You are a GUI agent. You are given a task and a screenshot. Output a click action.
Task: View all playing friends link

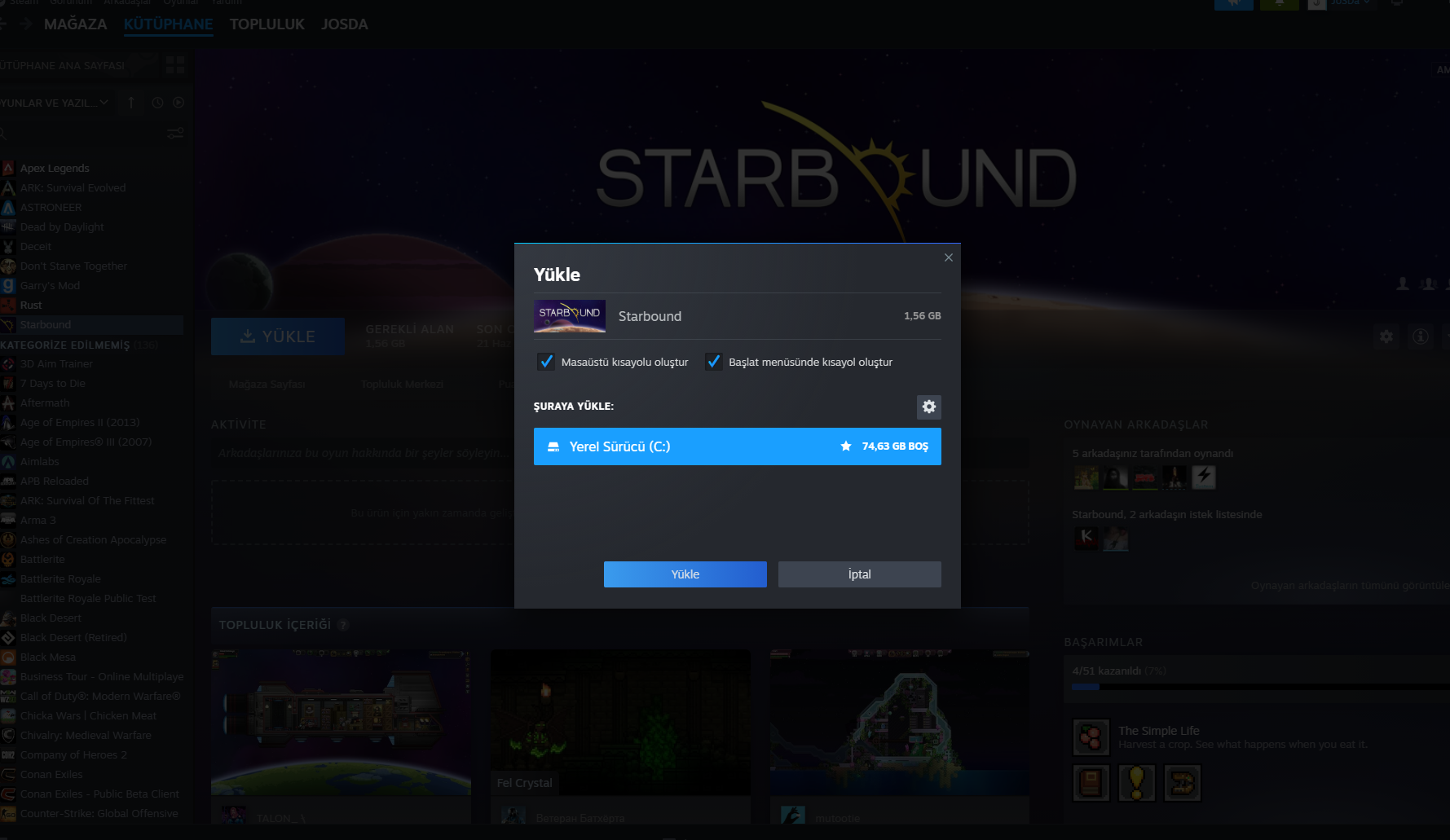click(1350, 585)
